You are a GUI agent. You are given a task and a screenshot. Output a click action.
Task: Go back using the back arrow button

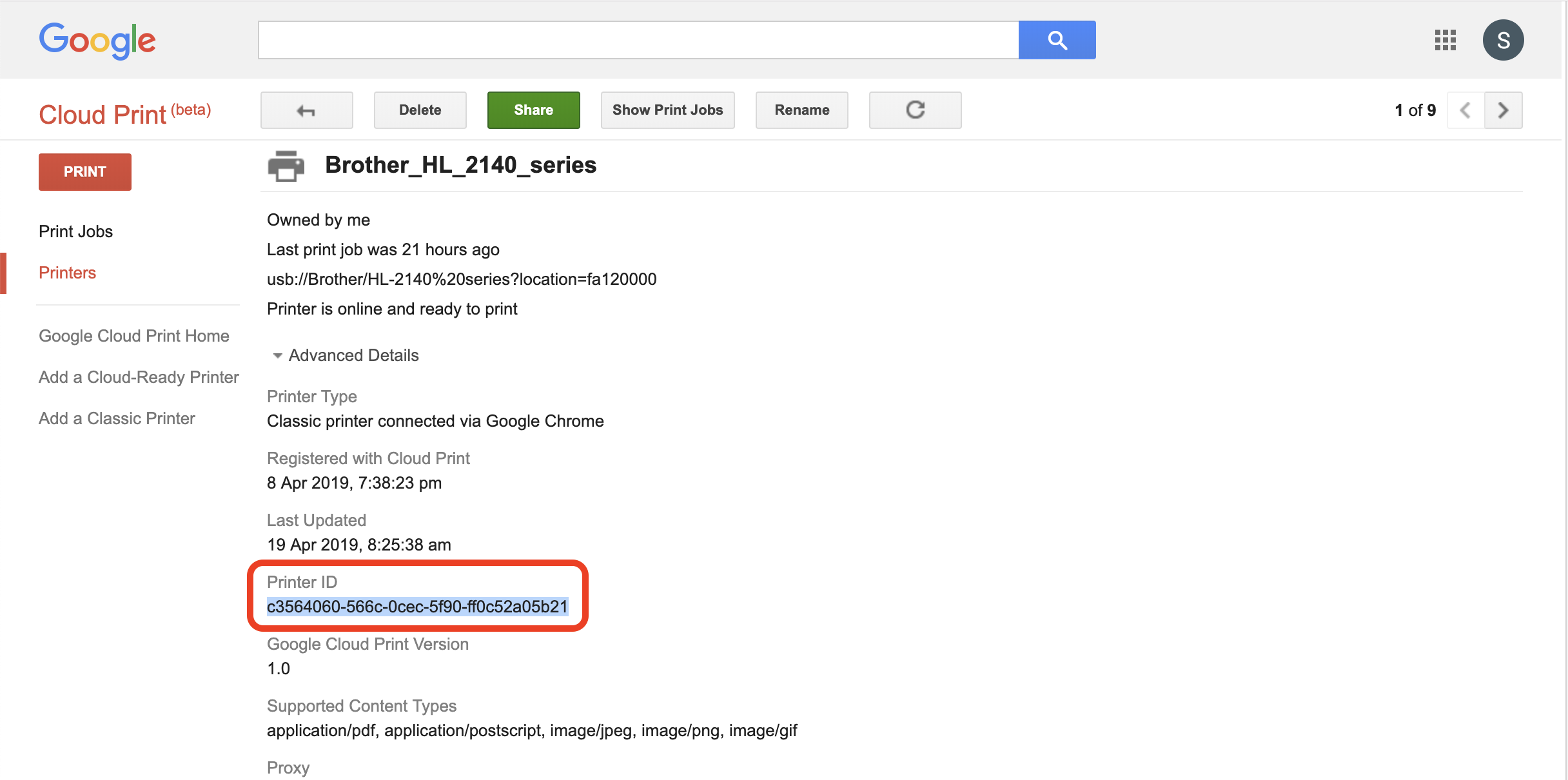[306, 110]
